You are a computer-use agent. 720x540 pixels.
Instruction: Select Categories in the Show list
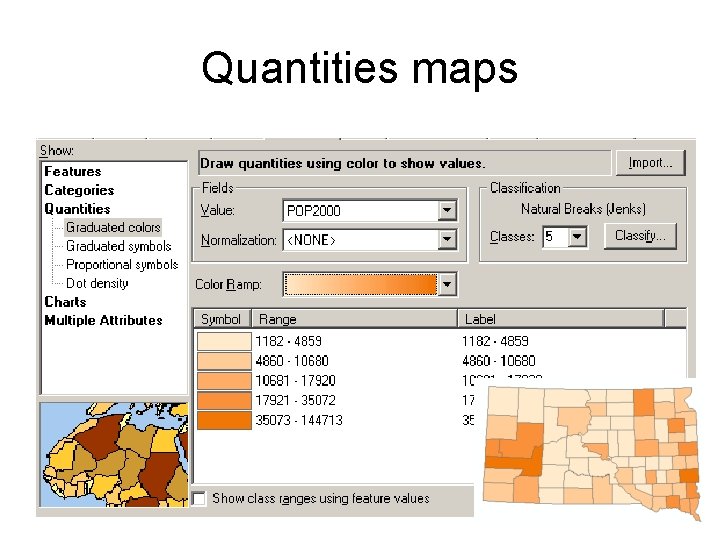79,190
